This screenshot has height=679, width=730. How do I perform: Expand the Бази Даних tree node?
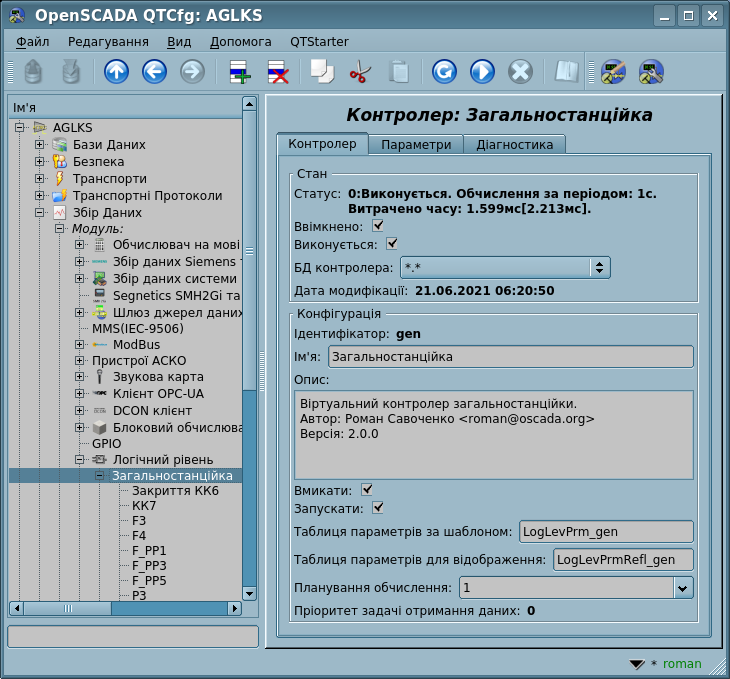pos(39,144)
